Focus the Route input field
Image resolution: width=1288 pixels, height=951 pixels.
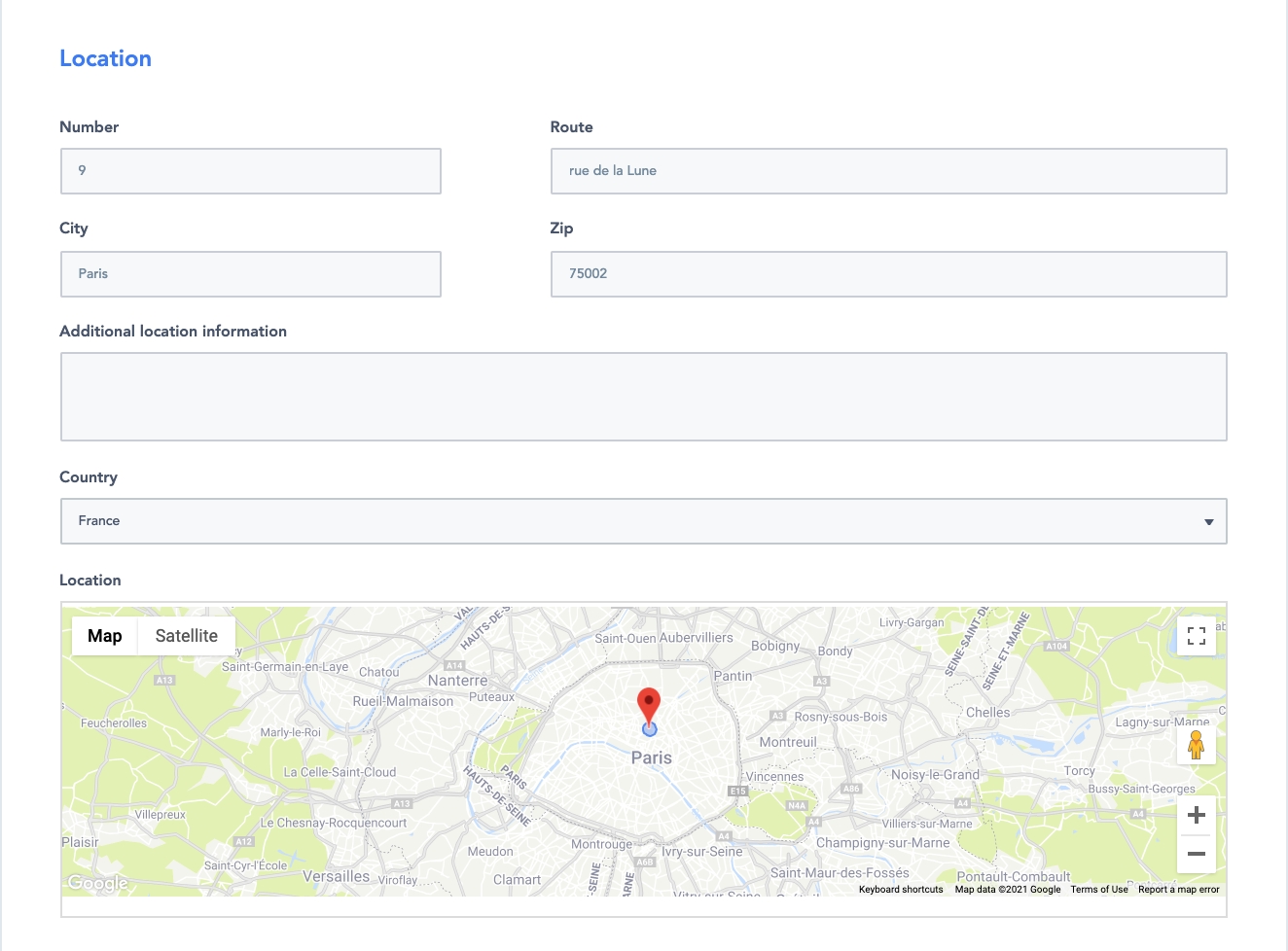(x=889, y=171)
